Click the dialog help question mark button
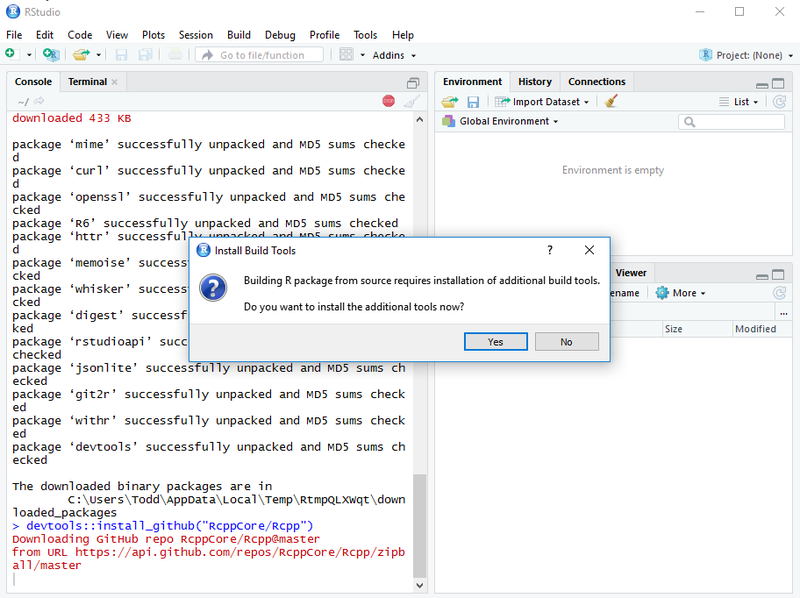The image size is (800, 598). 549,250
